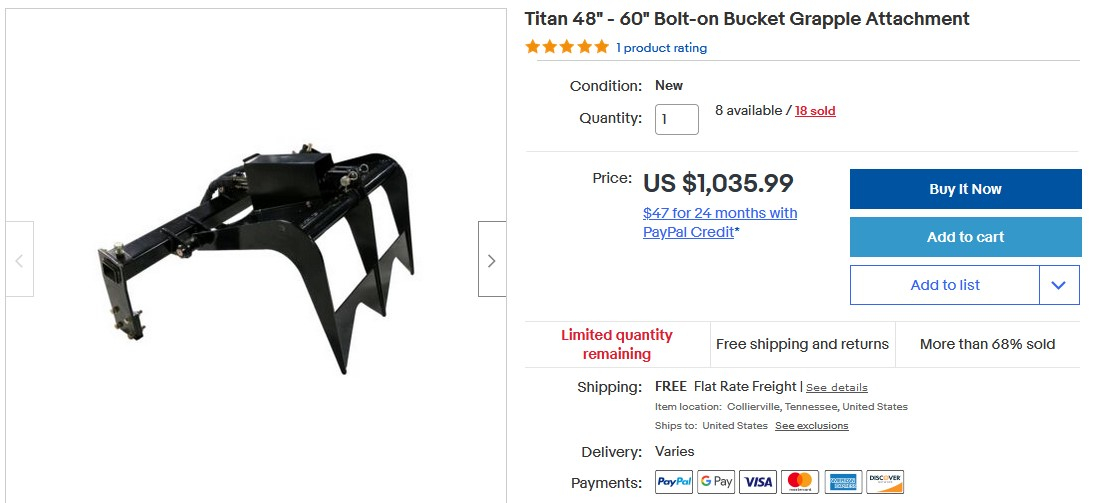Open See exclusions shipping link

[x=811, y=426]
